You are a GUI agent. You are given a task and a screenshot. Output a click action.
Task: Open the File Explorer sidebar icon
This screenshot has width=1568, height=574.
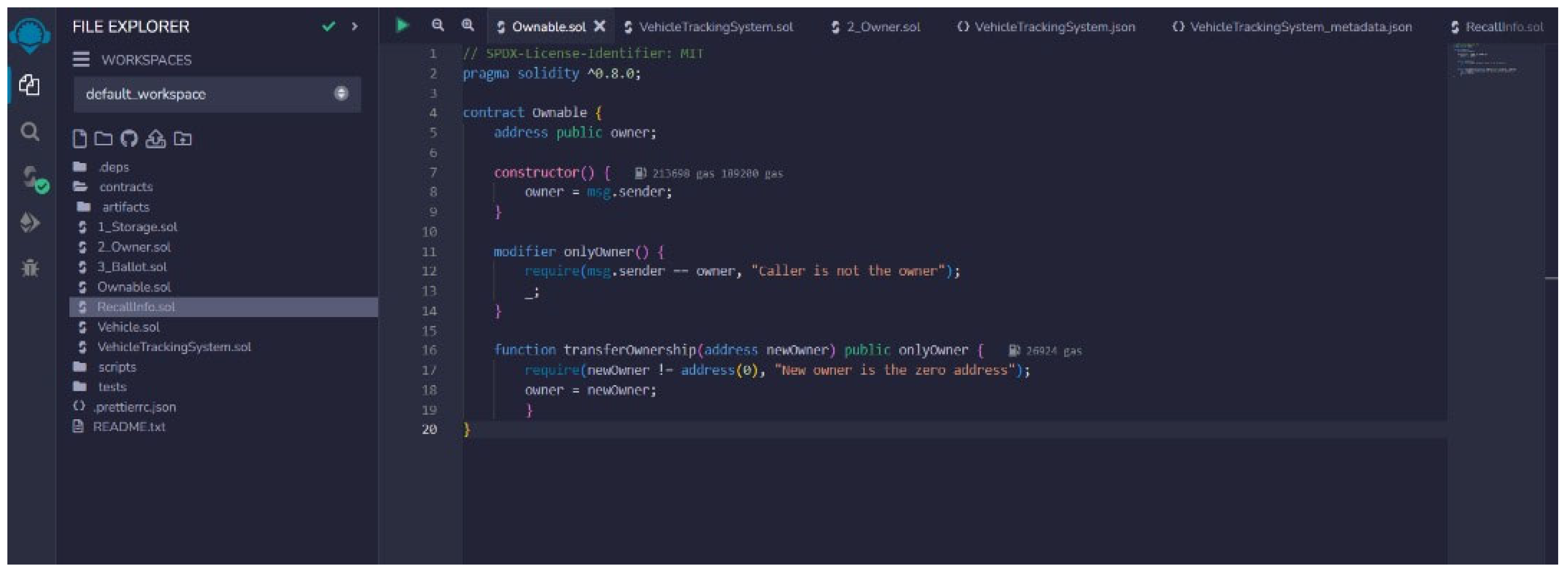(x=29, y=85)
